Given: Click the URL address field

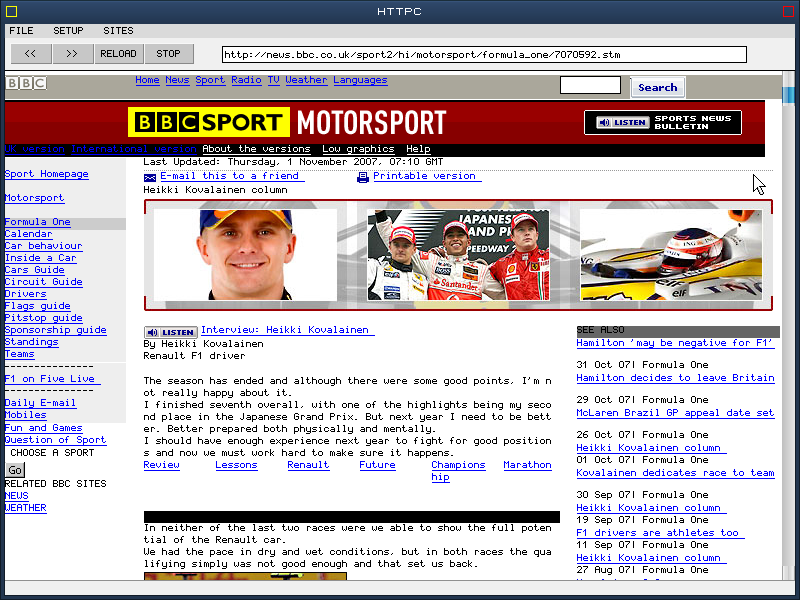Looking at the screenshot, I should (484, 55).
